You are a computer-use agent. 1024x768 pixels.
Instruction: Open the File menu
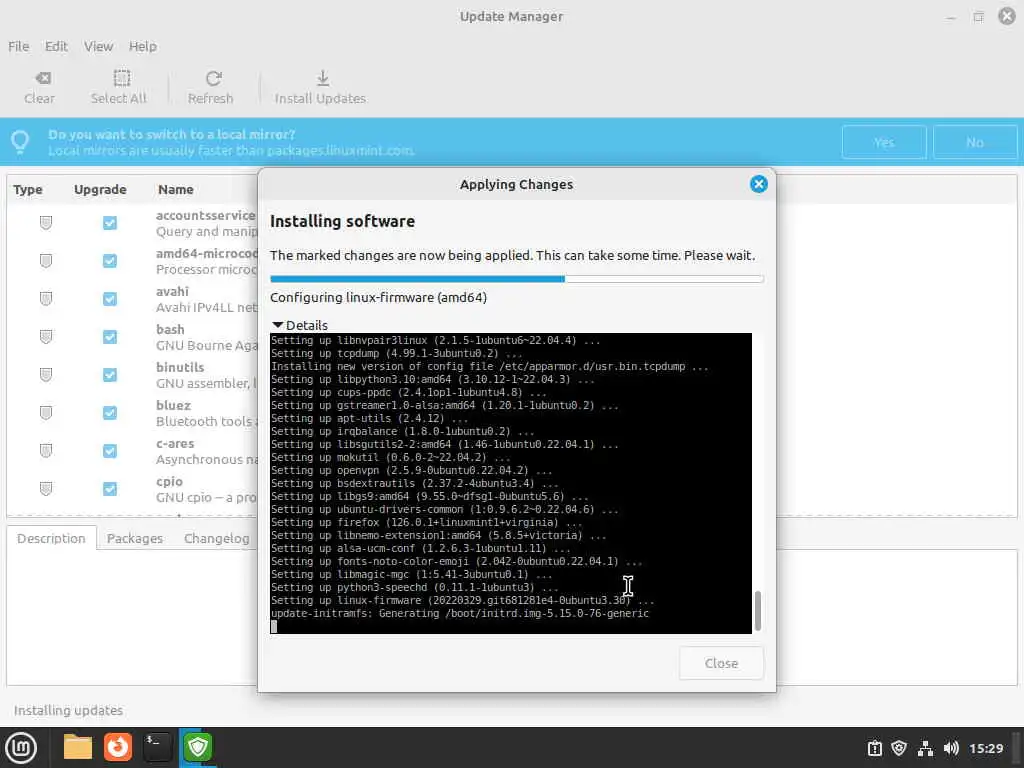[x=18, y=46]
